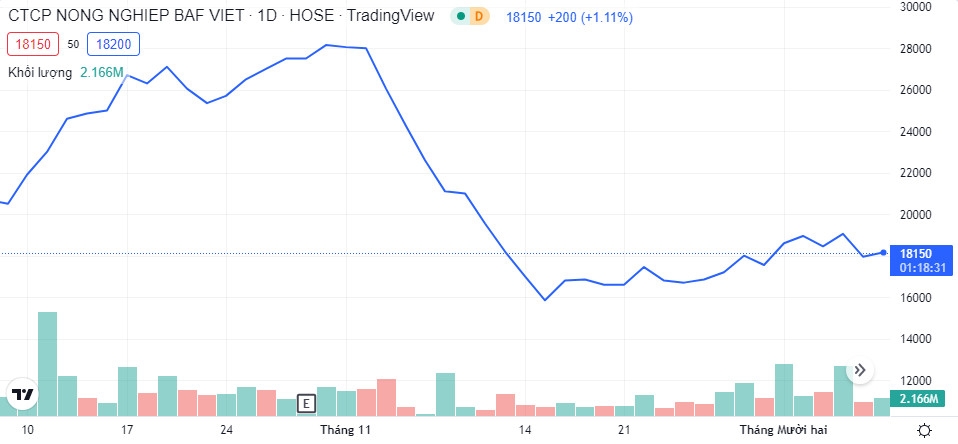Click the blue buy price 18200

(x=113, y=44)
